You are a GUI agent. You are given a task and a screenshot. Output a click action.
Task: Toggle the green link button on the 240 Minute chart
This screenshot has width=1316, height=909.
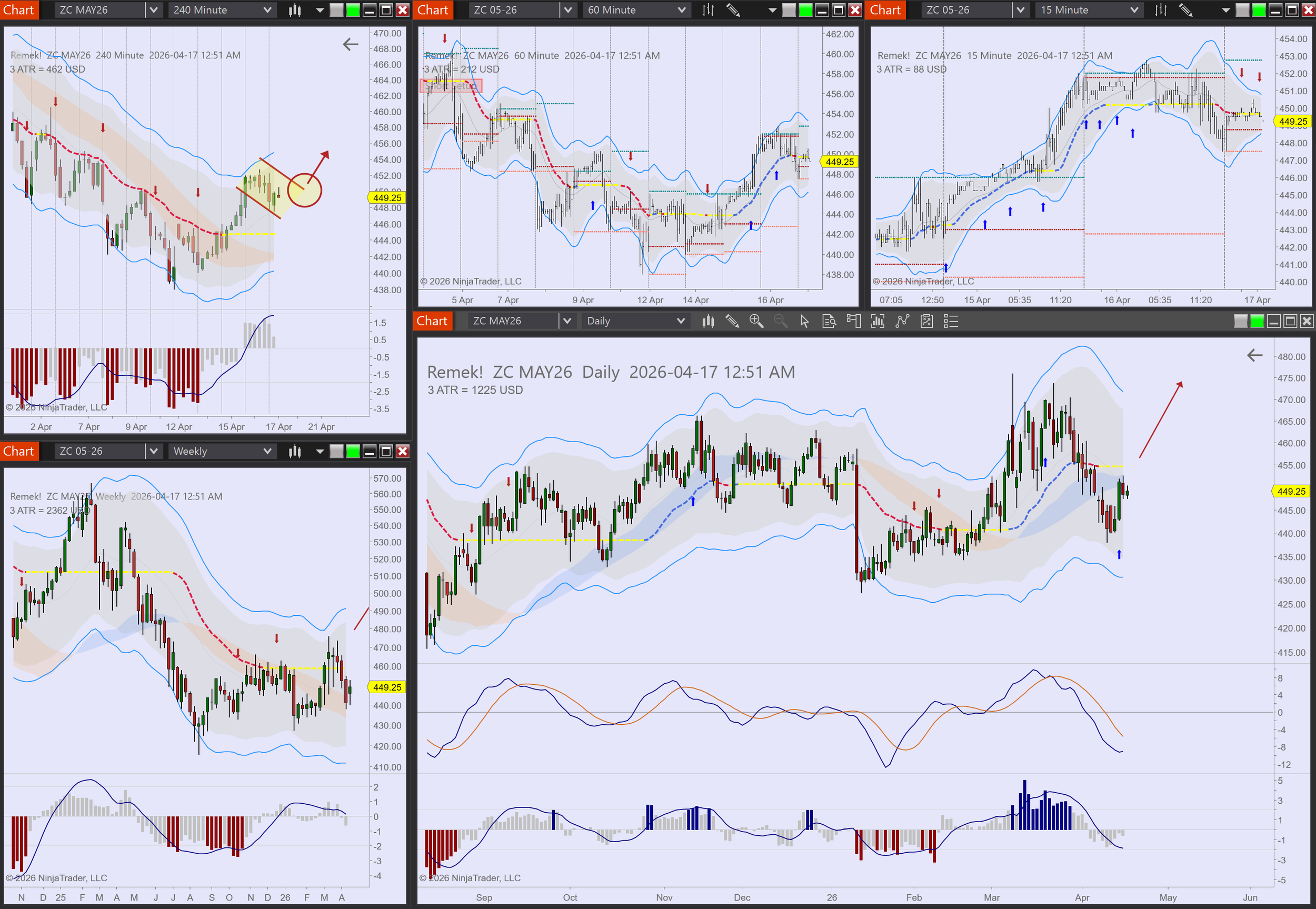coord(353,9)
